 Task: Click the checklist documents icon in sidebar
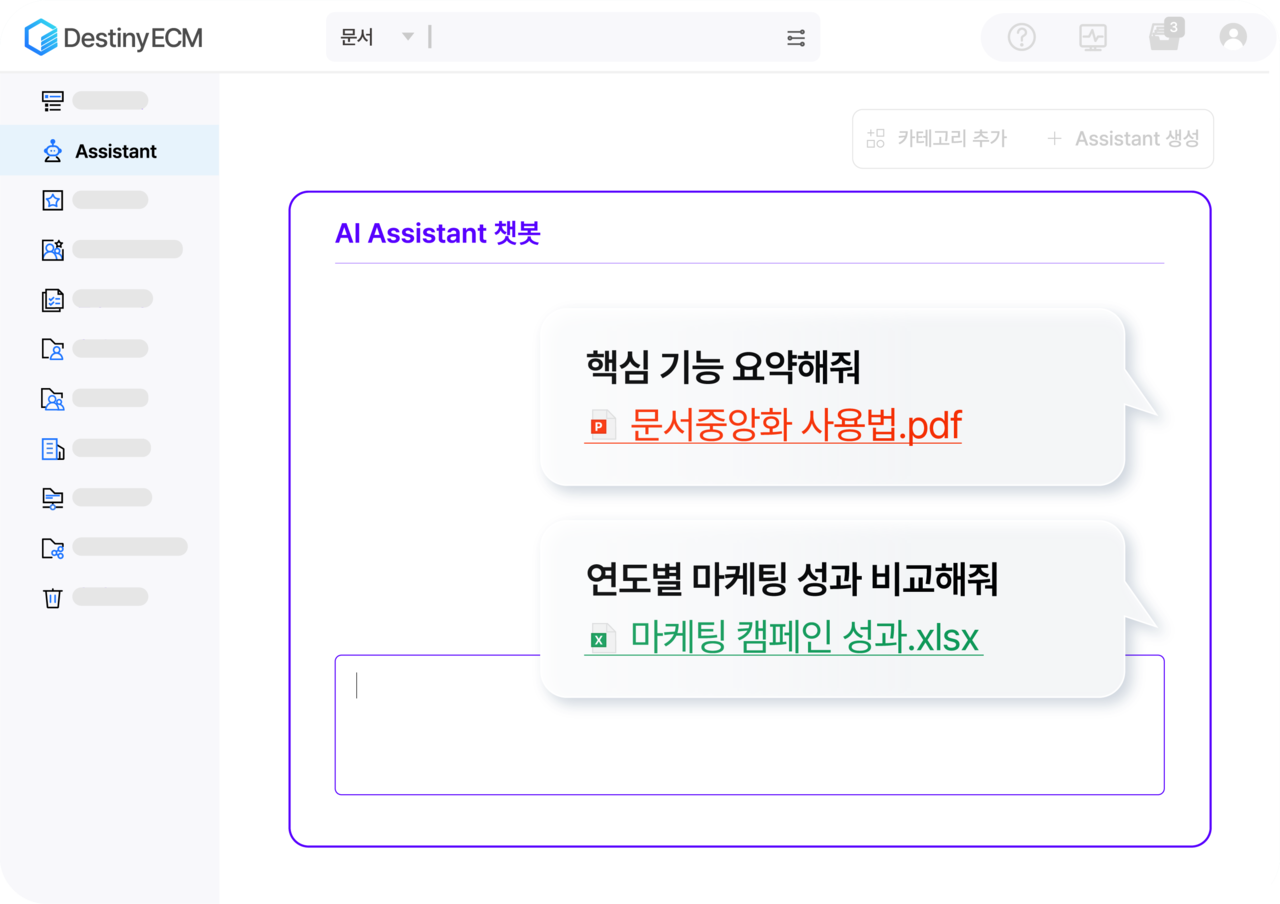[x=52, y=298]
